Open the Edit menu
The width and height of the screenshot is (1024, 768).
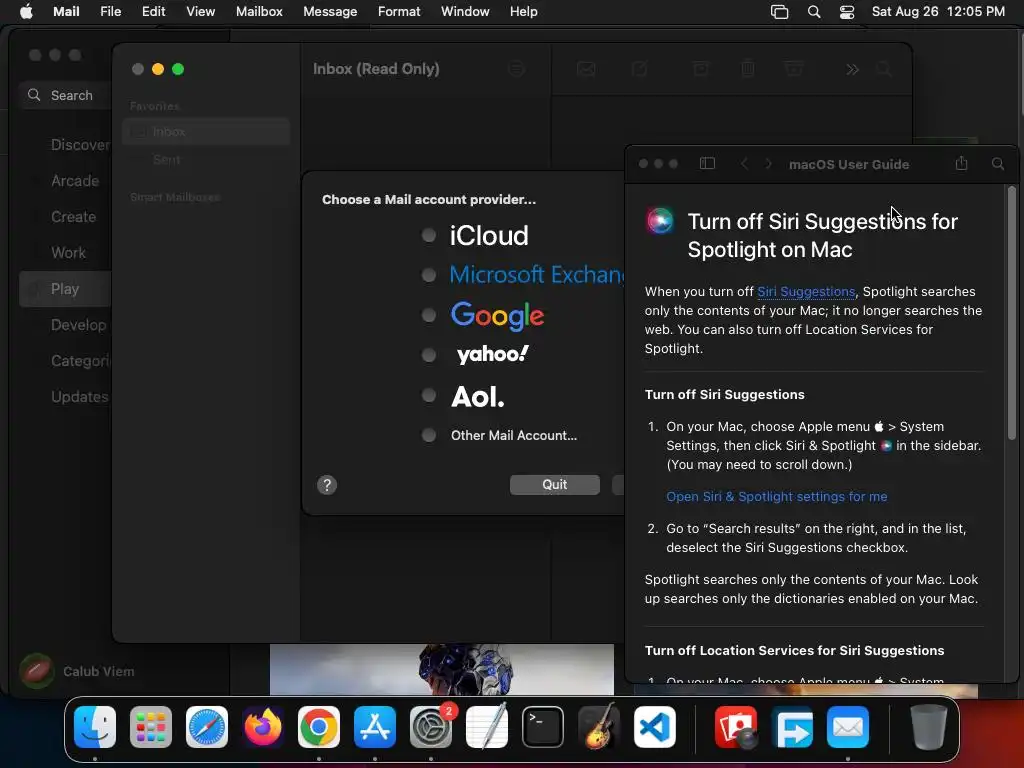(x=153, y=12)
